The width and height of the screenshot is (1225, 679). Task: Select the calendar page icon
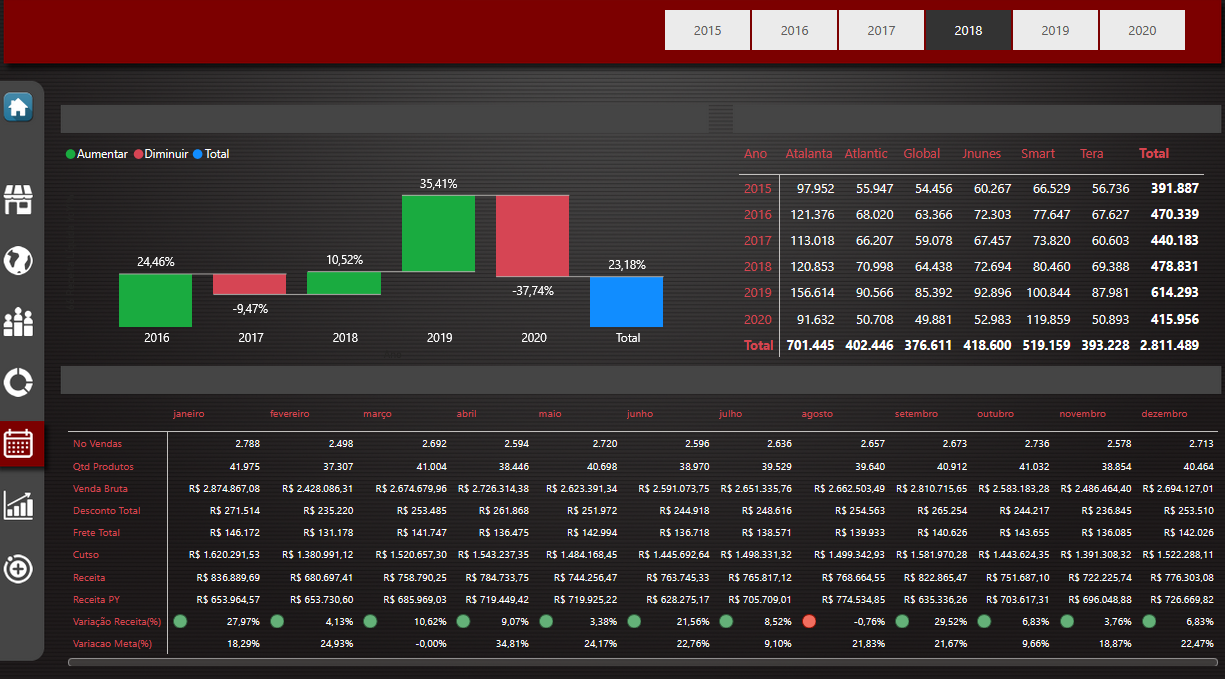pyautogui.click(x=18, y=443)
